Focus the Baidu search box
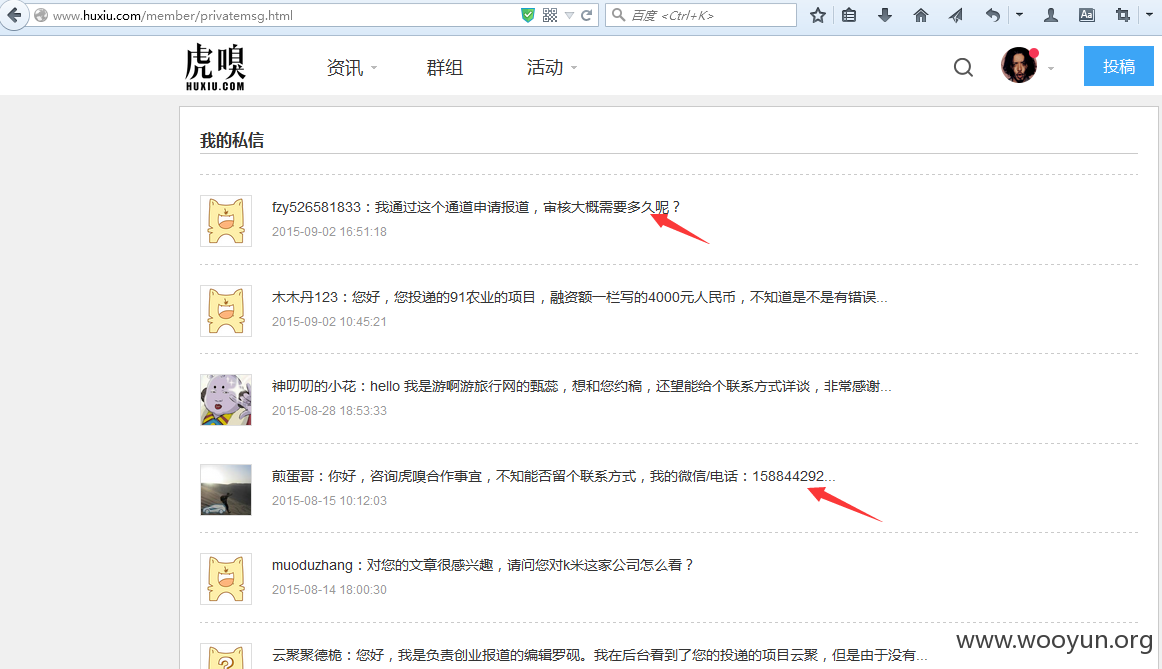This screenshot has height=669, width=1162. [x=701, y=15]
